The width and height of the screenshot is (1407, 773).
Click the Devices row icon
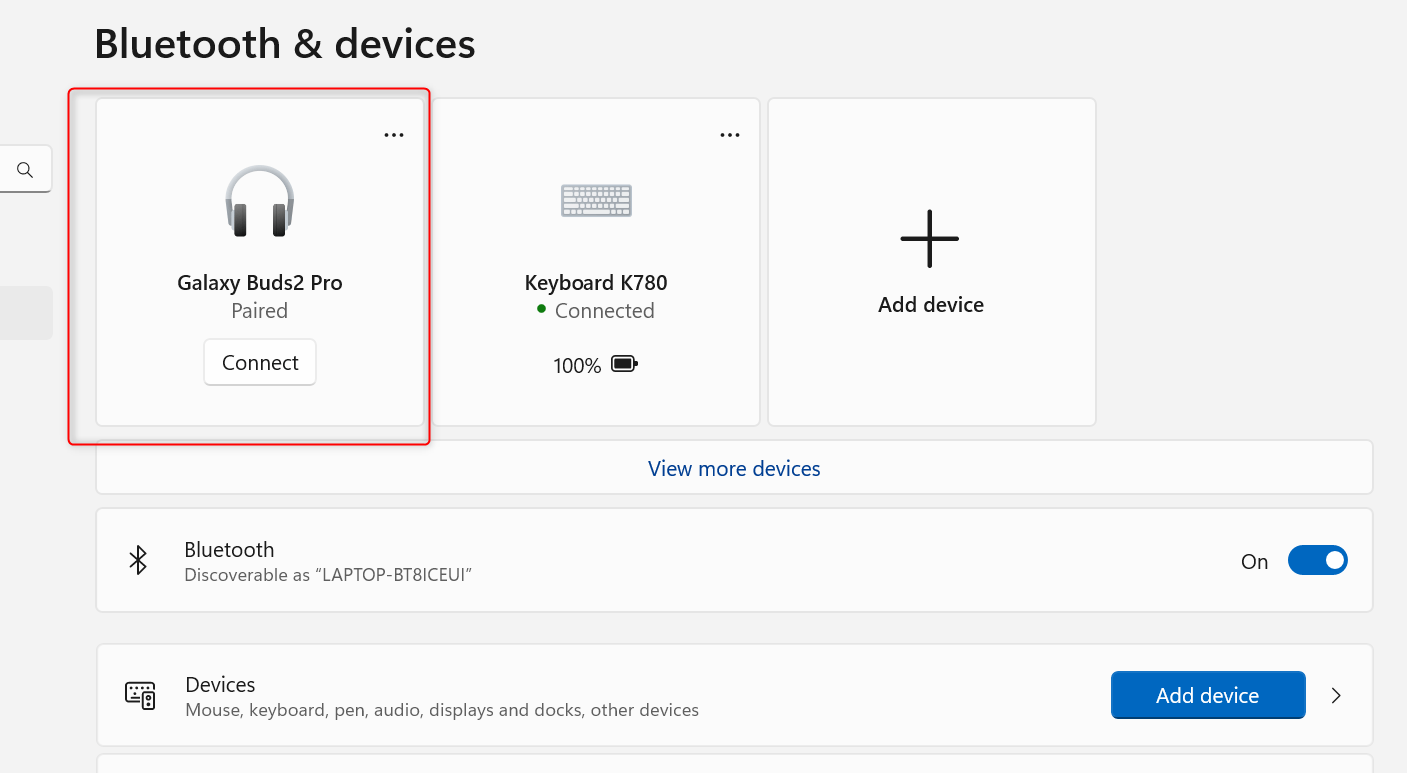click(140, 695)
